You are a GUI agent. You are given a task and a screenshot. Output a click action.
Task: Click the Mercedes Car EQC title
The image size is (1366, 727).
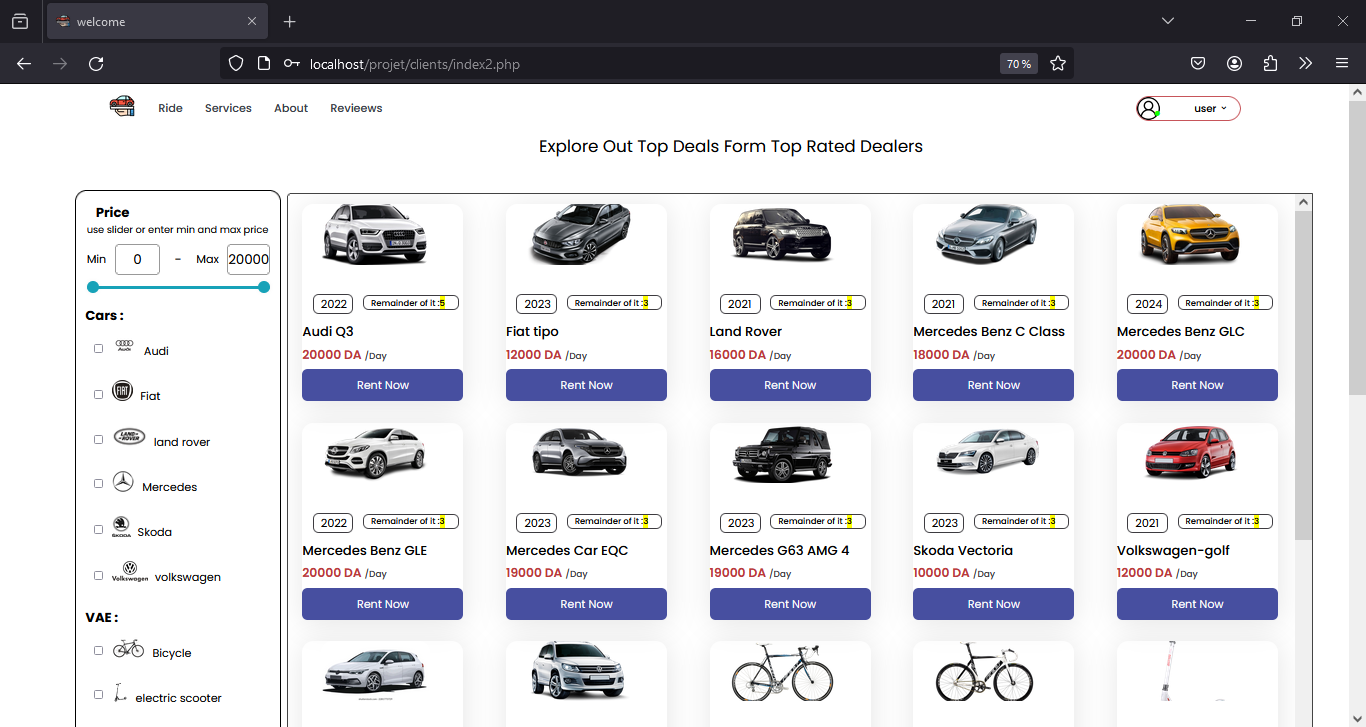pos(567,551)
